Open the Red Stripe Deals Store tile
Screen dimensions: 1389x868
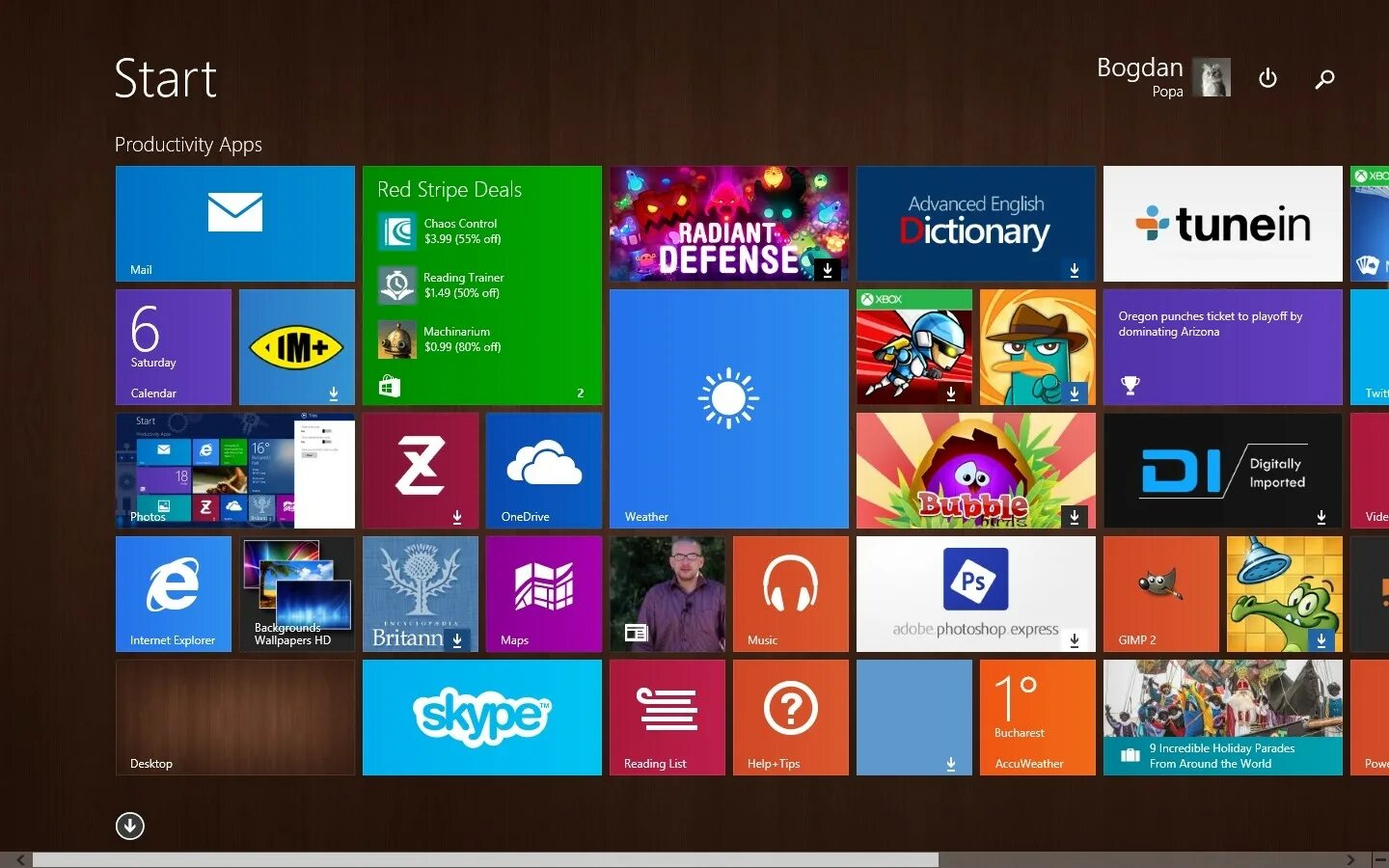tap(482, 285)
